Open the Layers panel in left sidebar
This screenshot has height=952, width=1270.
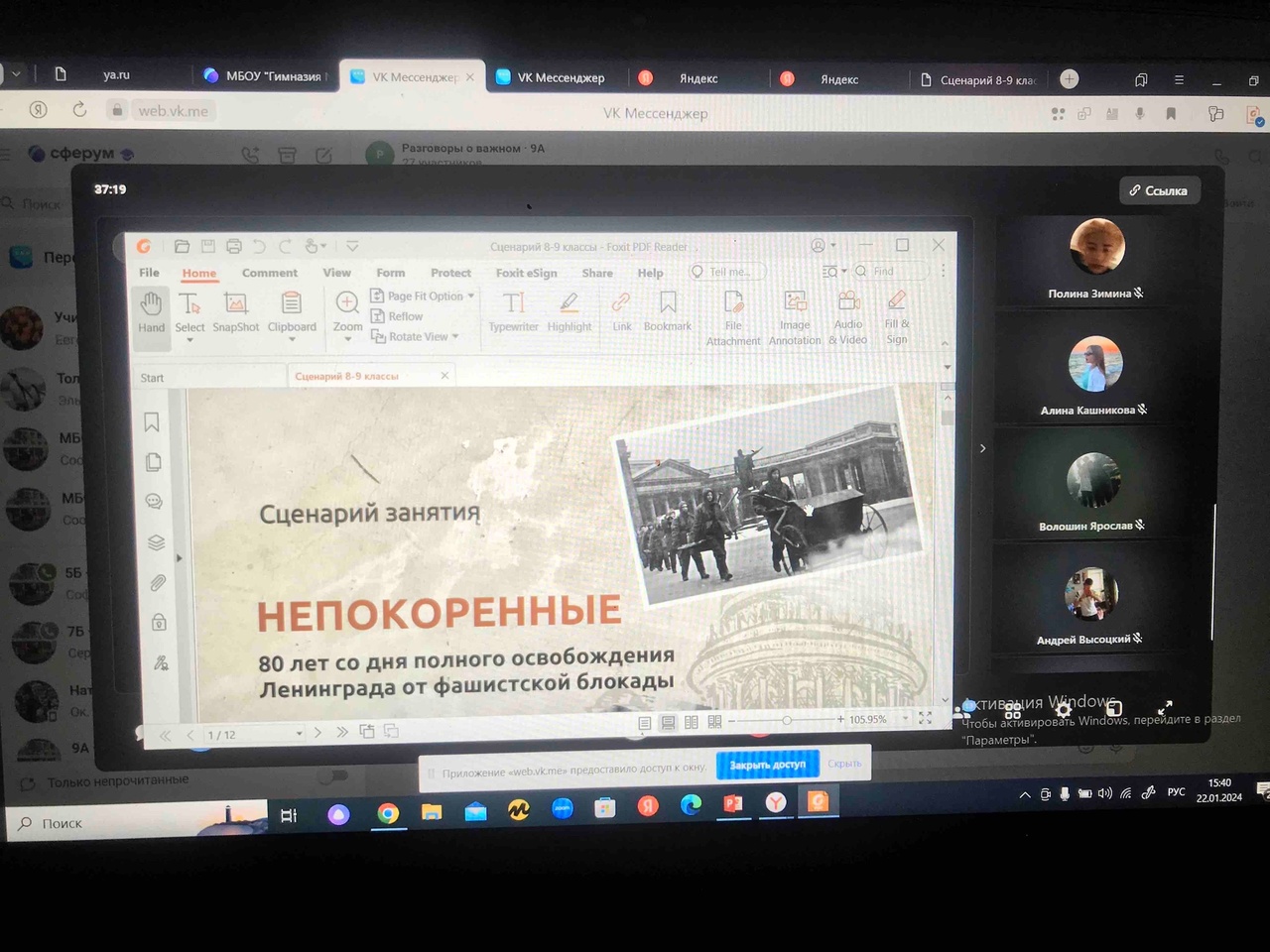156,542
